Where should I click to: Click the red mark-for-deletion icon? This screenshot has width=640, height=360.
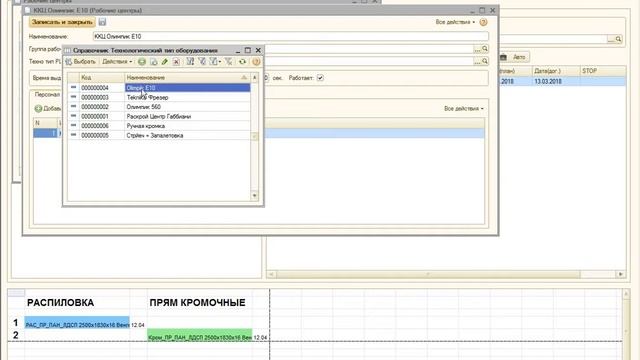pos(176,62)
